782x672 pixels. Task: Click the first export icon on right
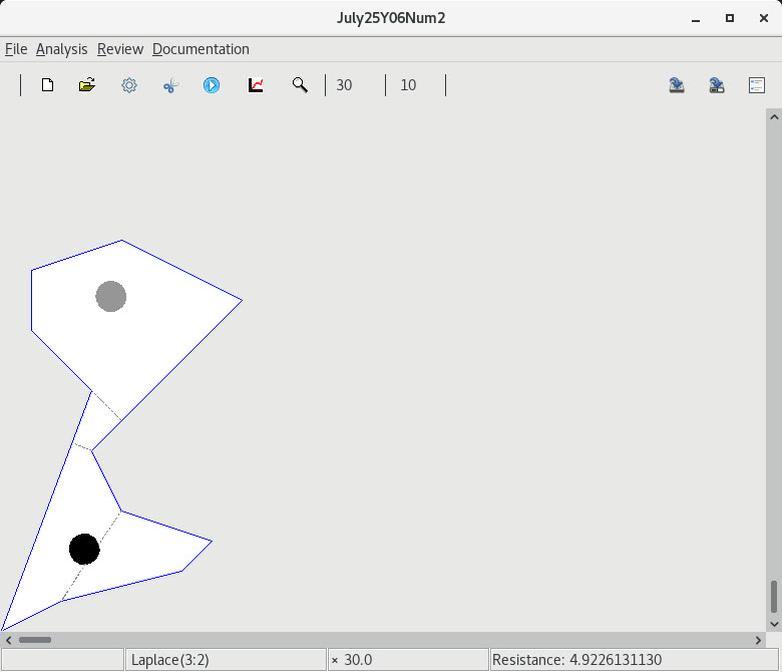click(x=677, y=85)
